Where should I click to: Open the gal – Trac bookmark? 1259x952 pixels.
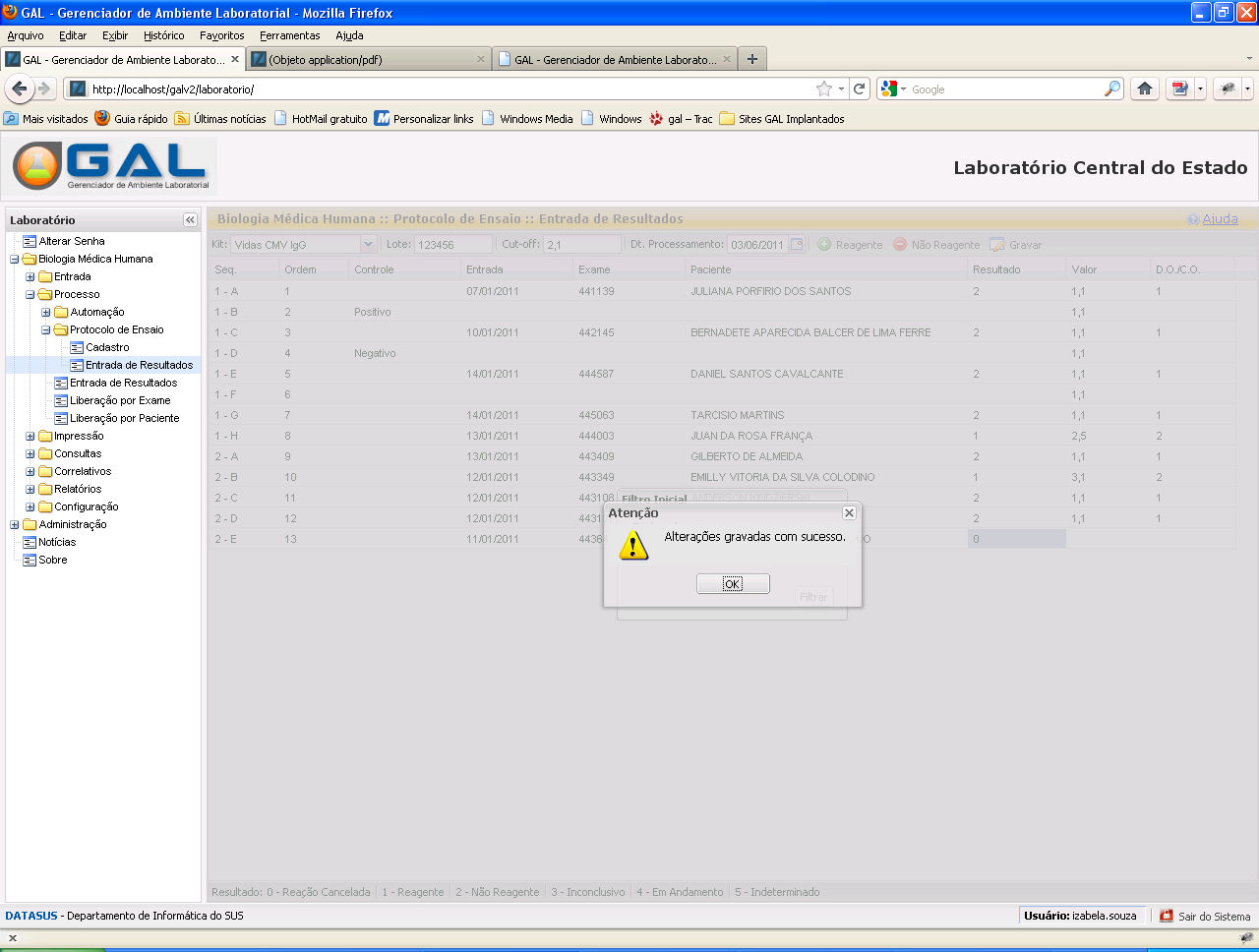coord(681,119)
